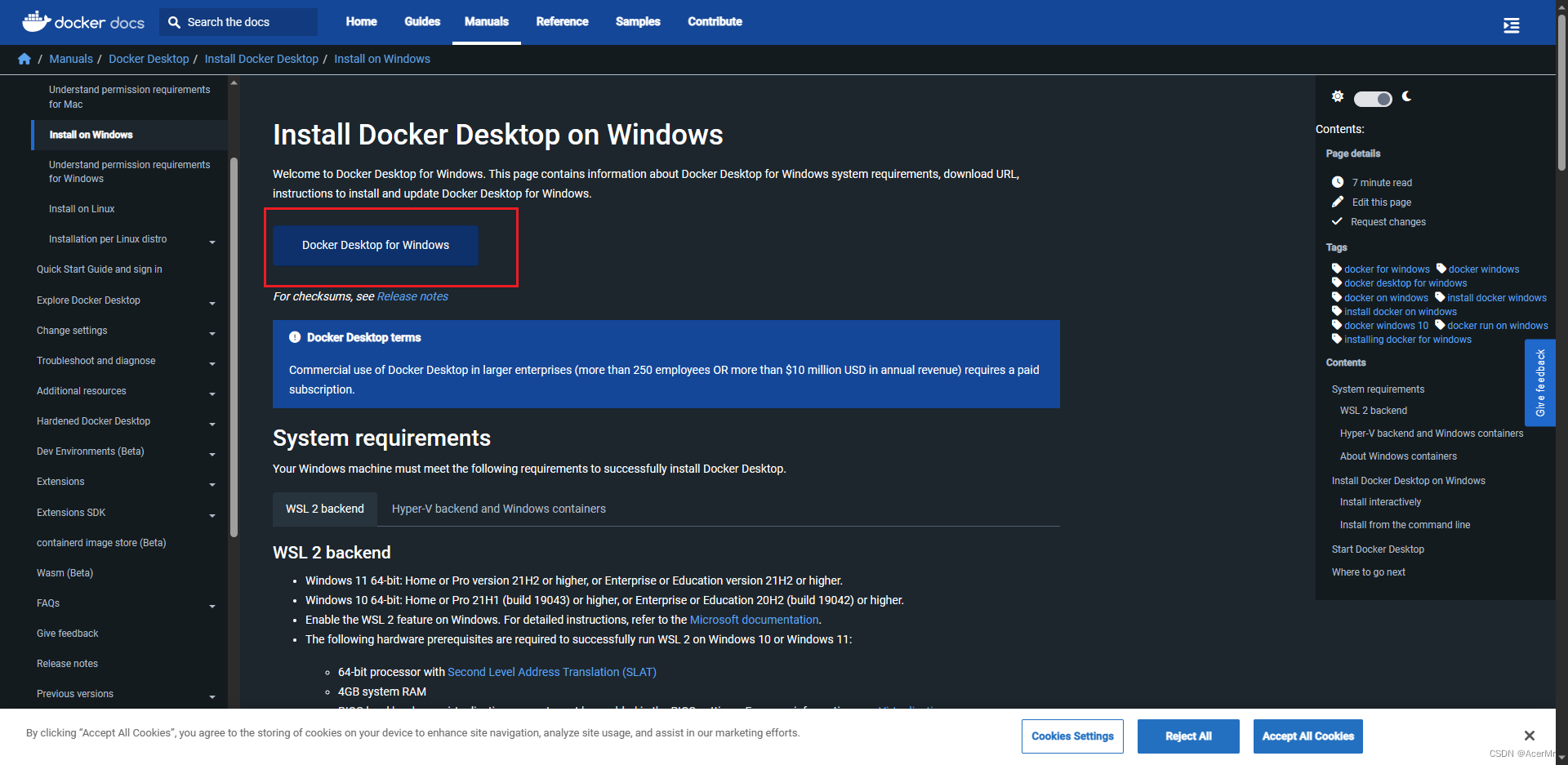
Task: Go to Manuals breadcrumb
Action: 71,59
